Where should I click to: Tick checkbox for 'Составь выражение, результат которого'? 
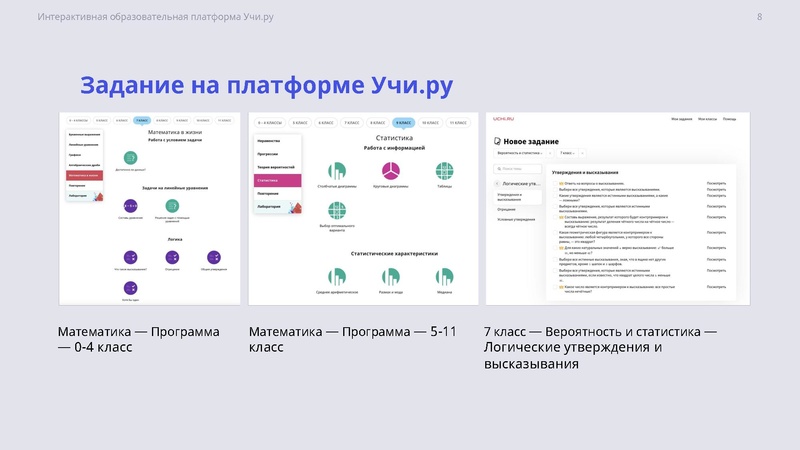click(555, 217)
